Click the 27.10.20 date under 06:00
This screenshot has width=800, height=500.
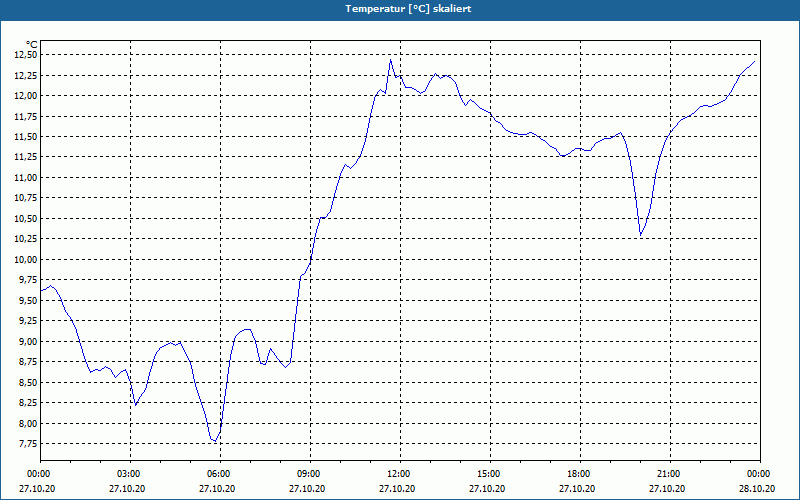[x=217, y=488]
